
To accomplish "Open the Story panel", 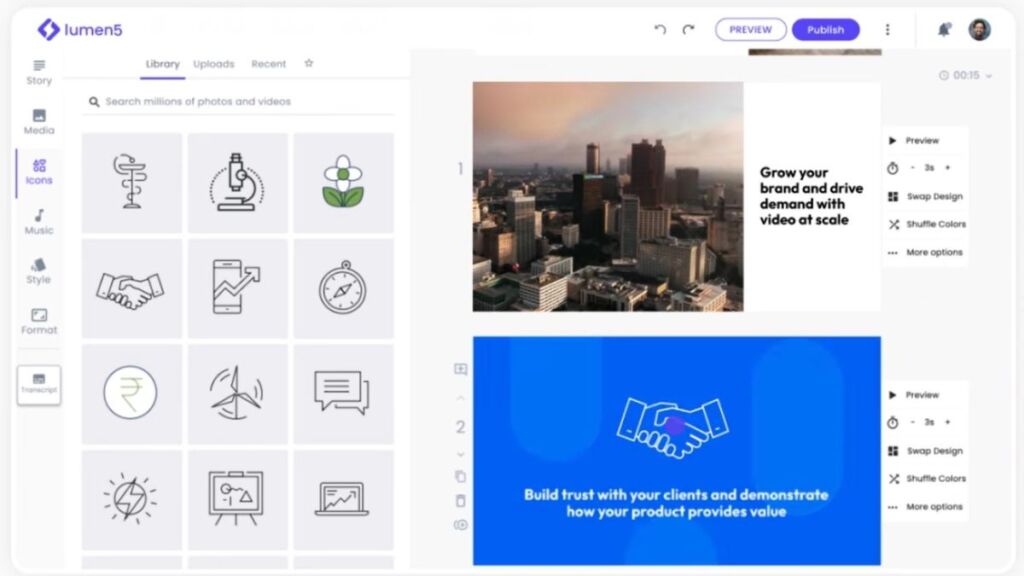I will click(x=38, y=73).
